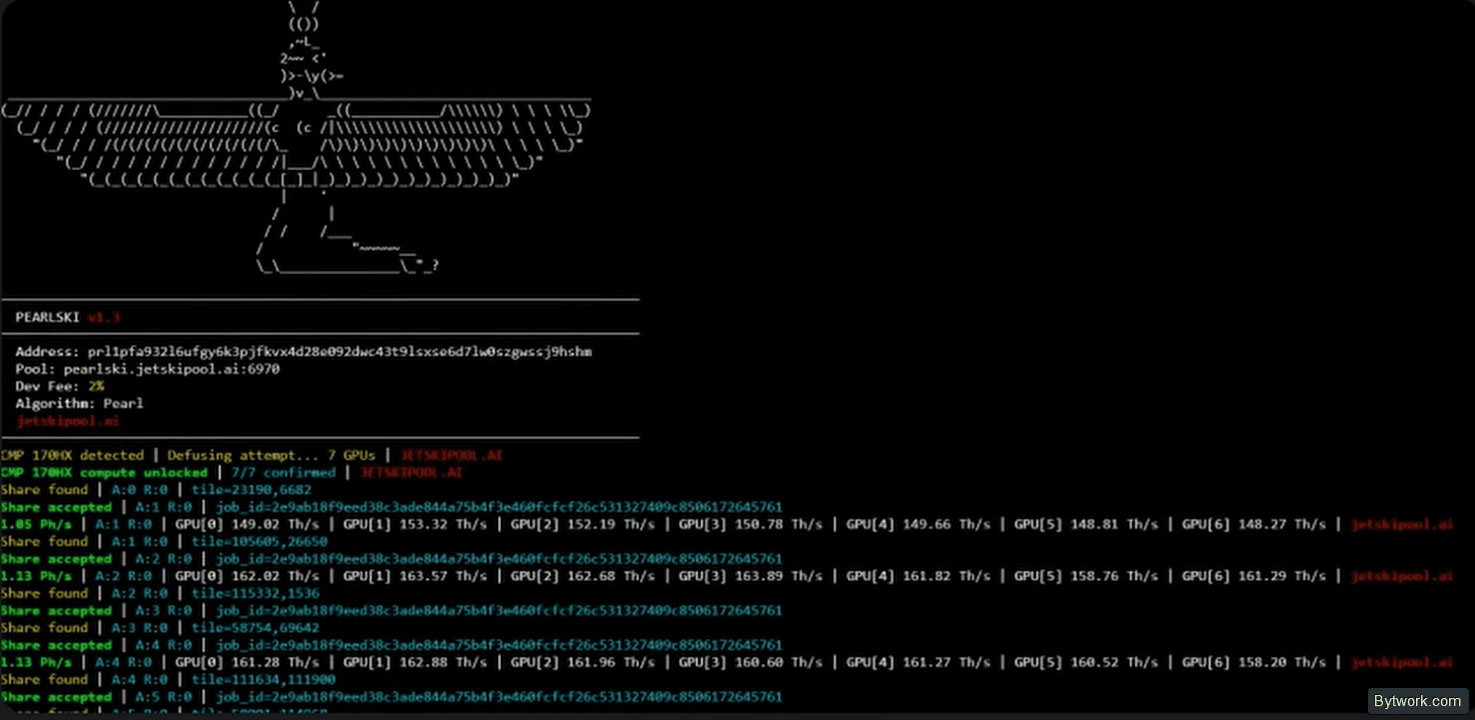The height and width of the screenshot is (720, 1475).
Task: Click the 1.13 Ph/s value on the A:4 line
Action: point(36,662)
